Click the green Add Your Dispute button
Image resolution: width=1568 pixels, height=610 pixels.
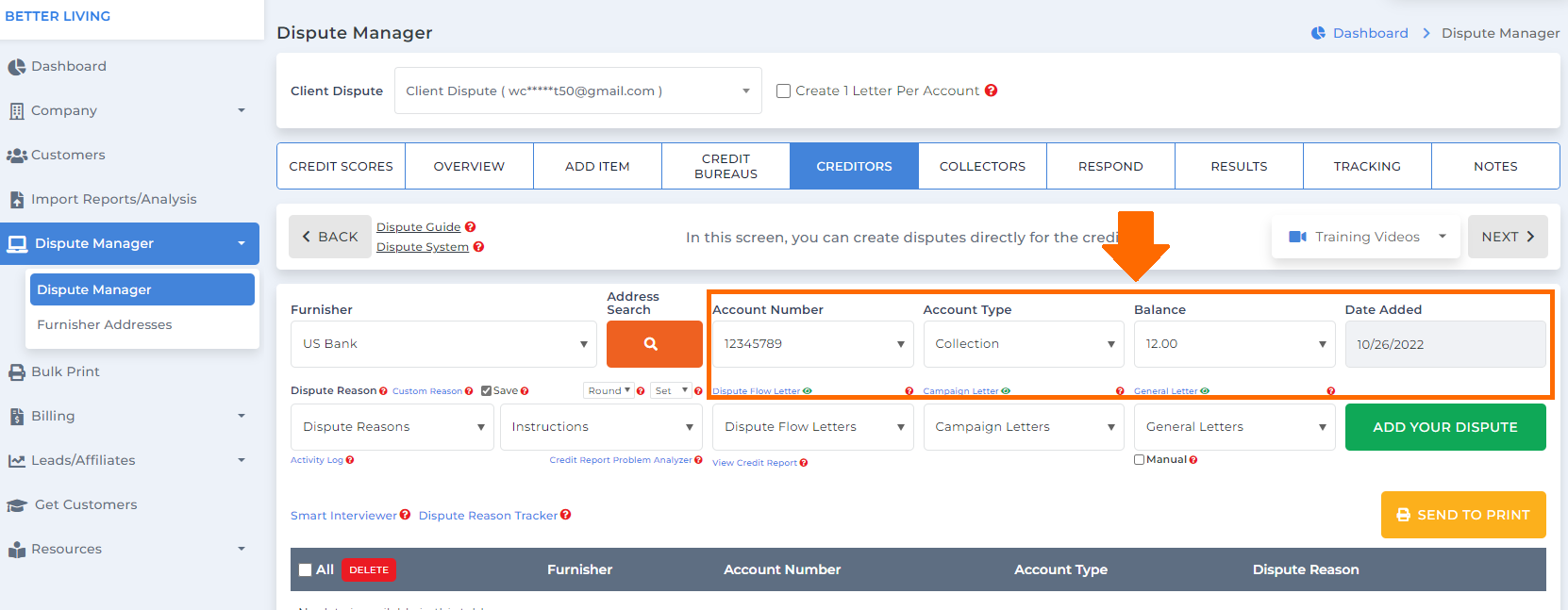tap(1445, 427)
